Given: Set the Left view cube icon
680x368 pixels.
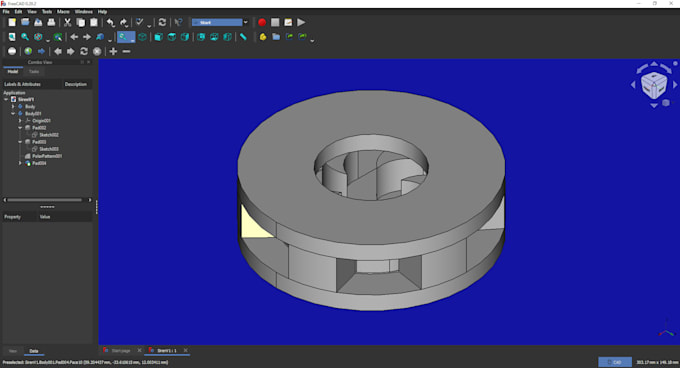Looking at the screenshot, I should click(227, 37).
